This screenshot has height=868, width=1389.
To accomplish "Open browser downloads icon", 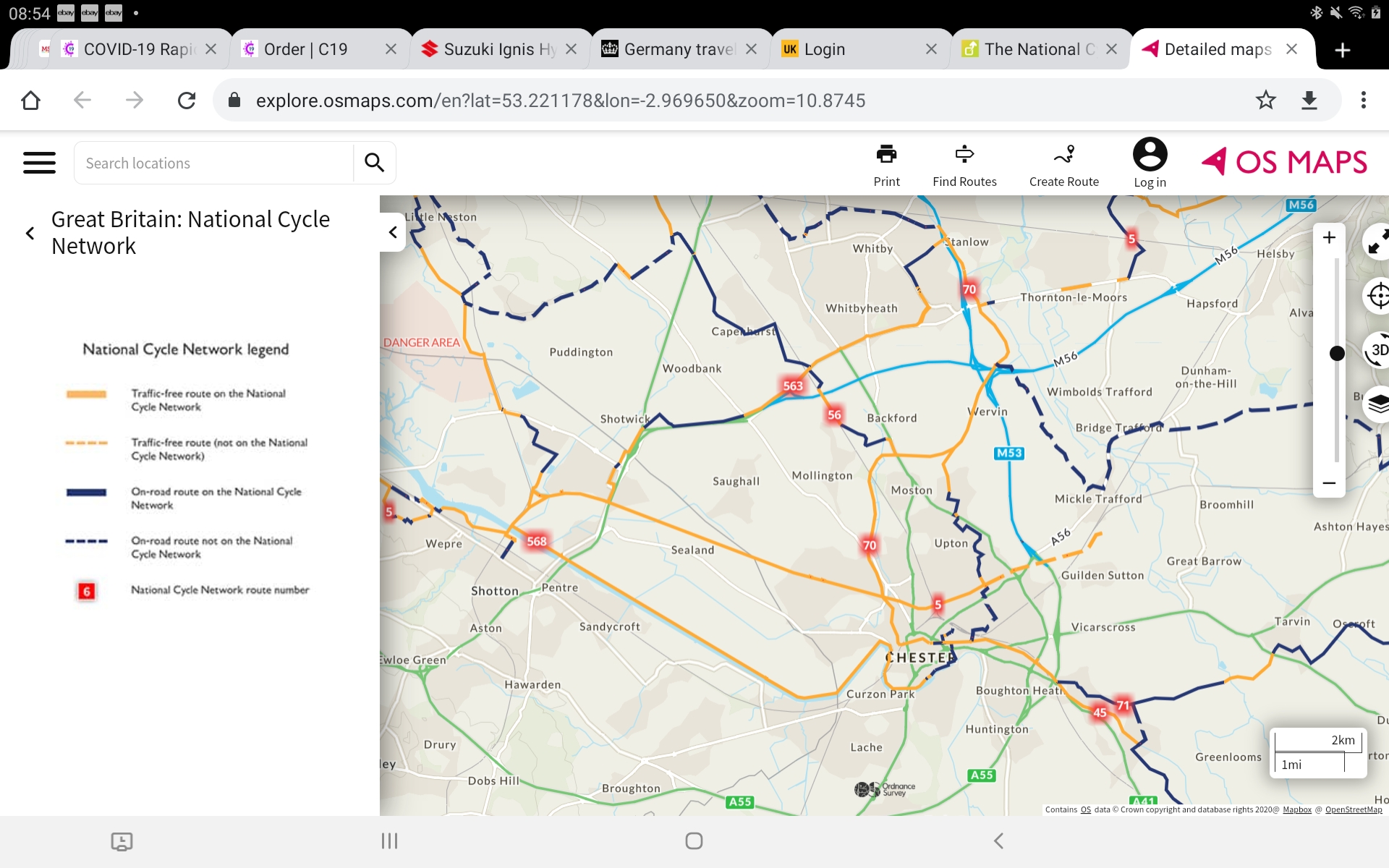I will (1309, 100).
